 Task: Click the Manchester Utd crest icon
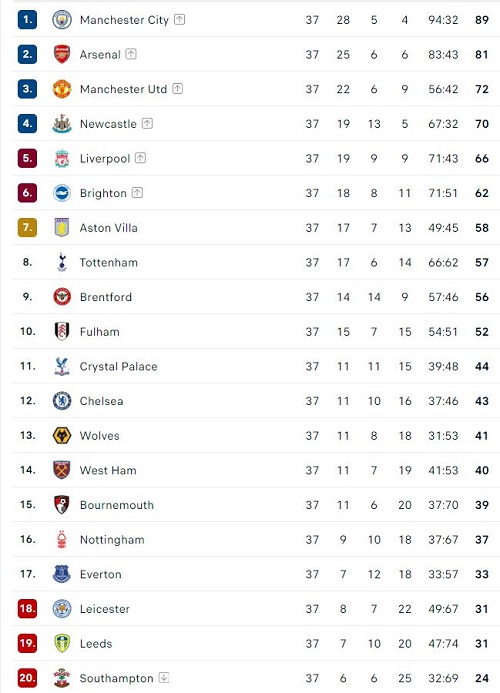pyautogui.click(x=62, y=89)
